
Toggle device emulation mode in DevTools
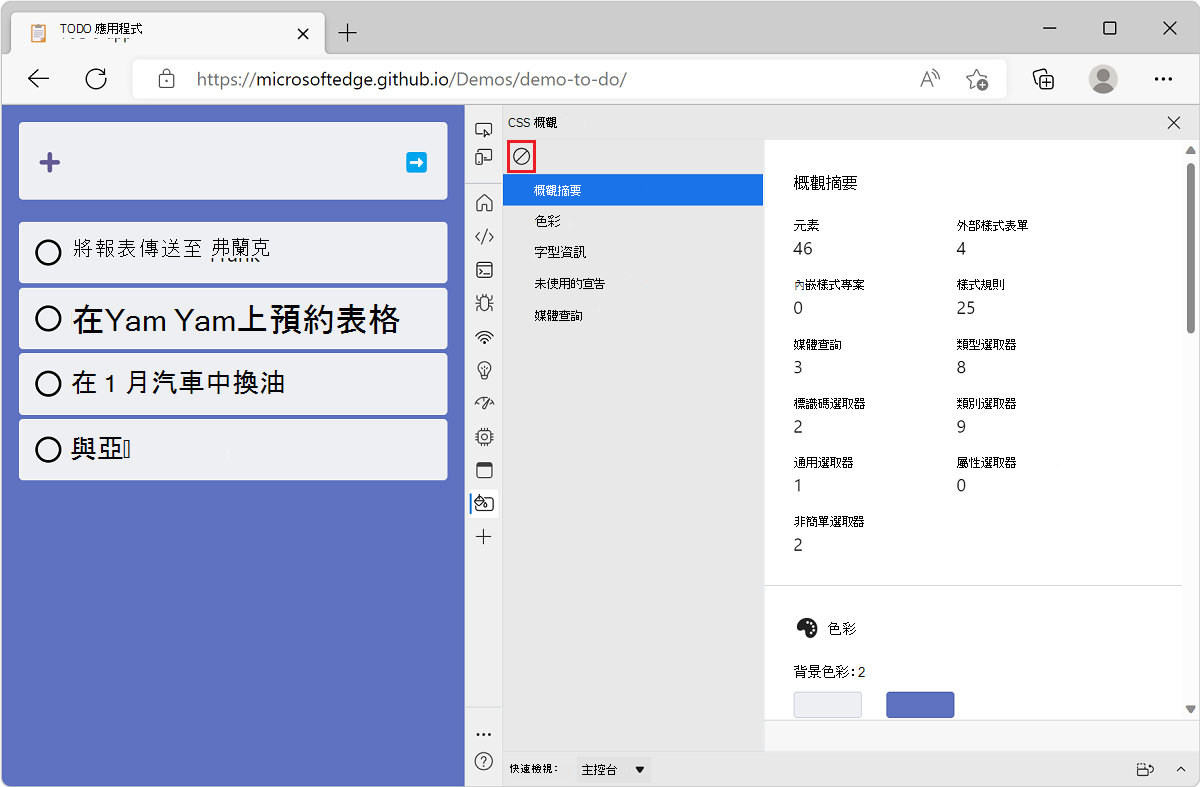click(x=484, y=157)
